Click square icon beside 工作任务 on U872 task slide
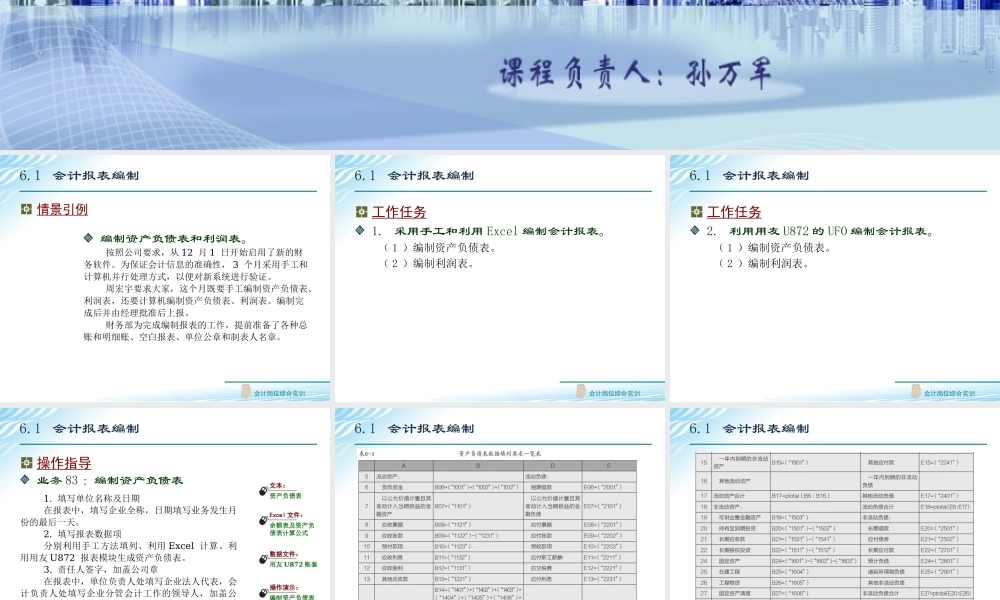 click(x=696, y=212)
